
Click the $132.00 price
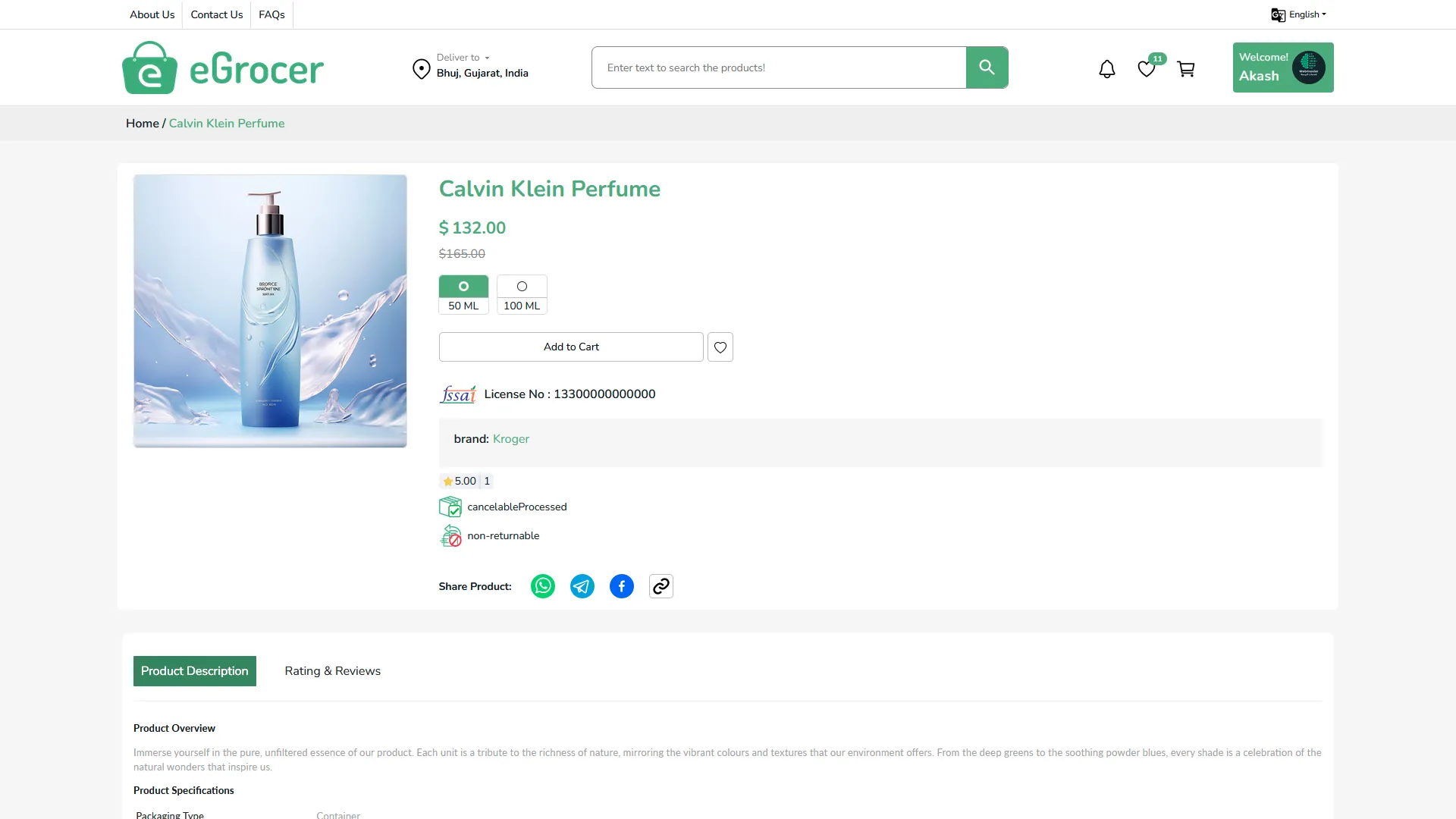[472, 228]
